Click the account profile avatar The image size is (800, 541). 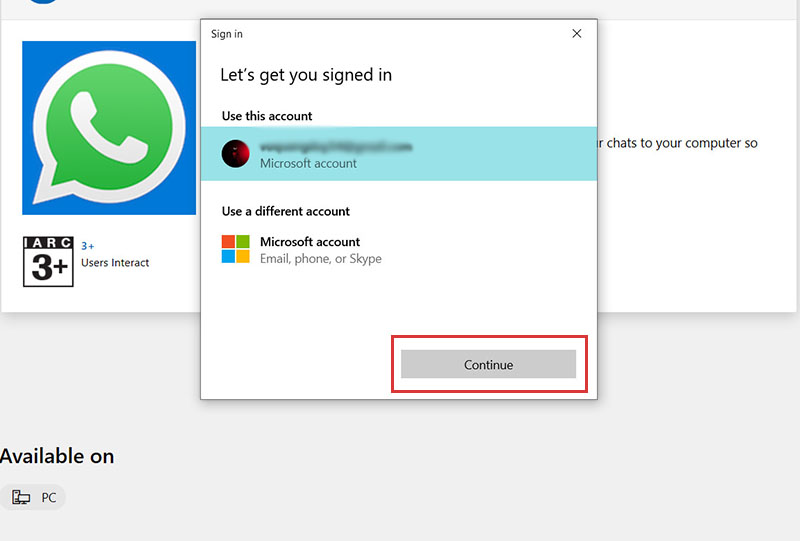[236, 154]
